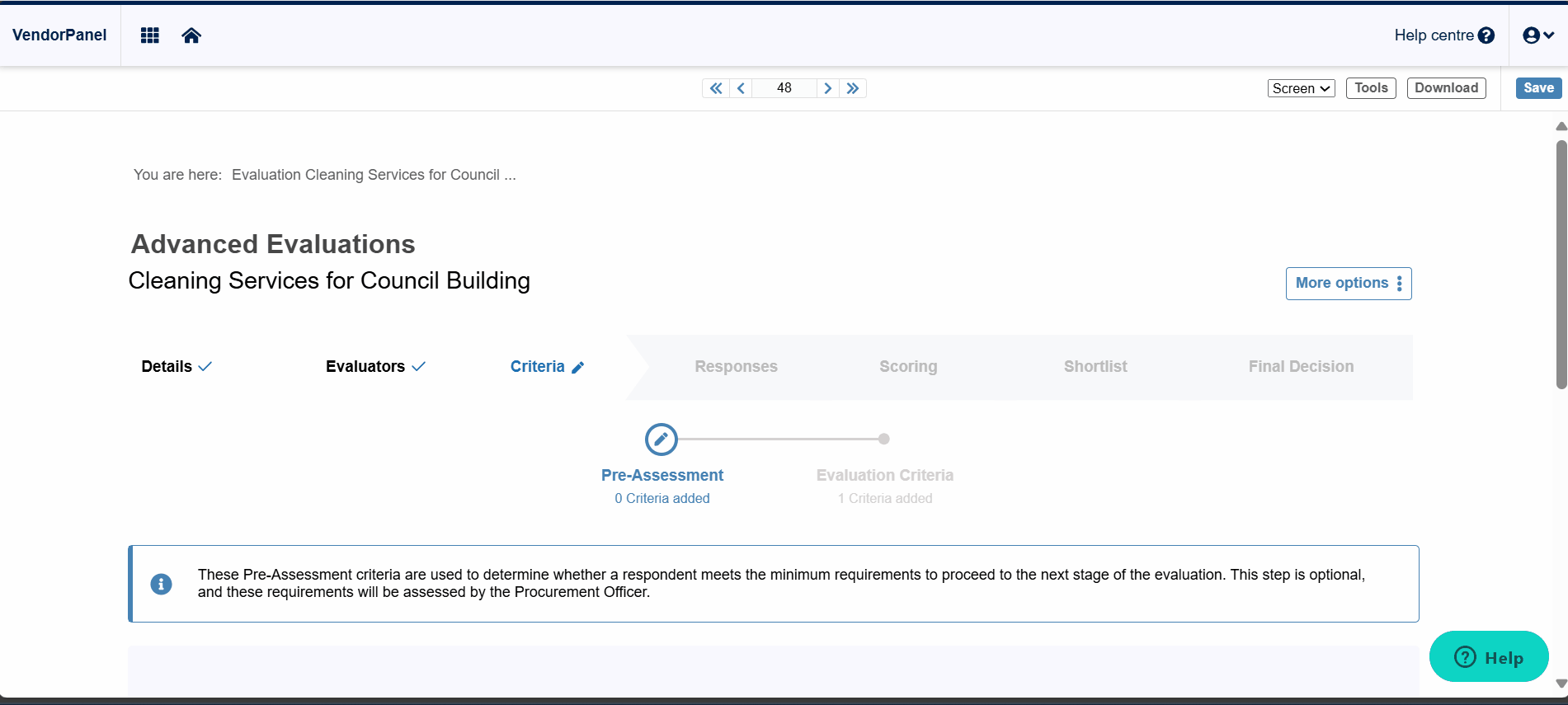Click the Save button
Viewport: 1568px width, 705px height.
pyautogui.click(x=1538, y=88)
